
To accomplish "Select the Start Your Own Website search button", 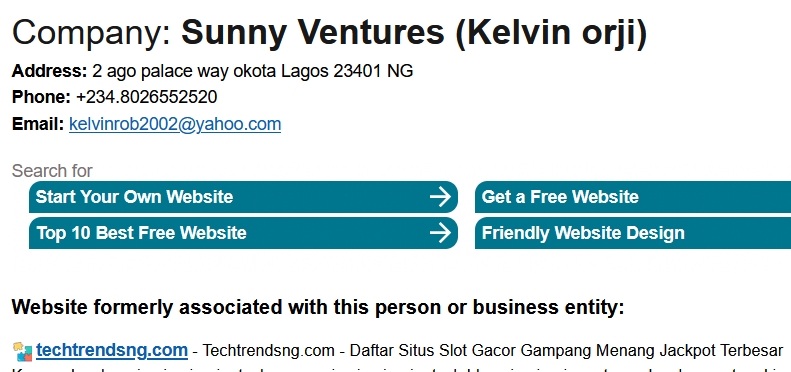I will (243, 197).
